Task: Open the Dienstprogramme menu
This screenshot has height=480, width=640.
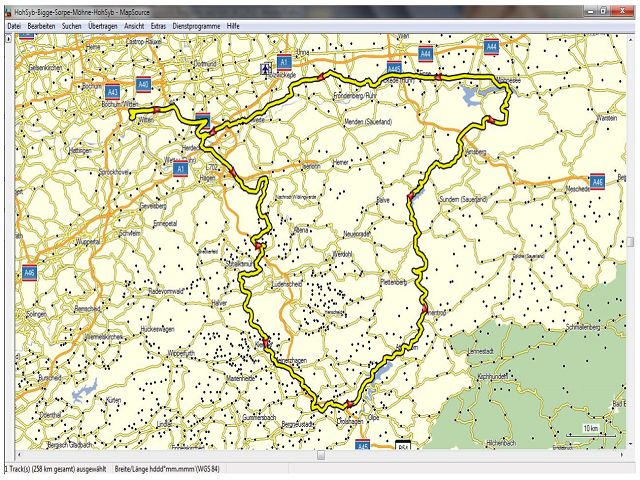Action: pyautogui.click(x=196, y=26)
